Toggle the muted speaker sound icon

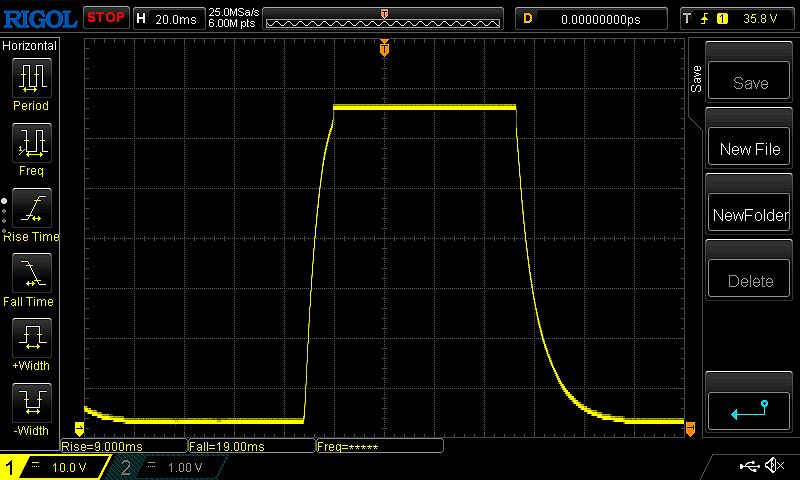774,465
